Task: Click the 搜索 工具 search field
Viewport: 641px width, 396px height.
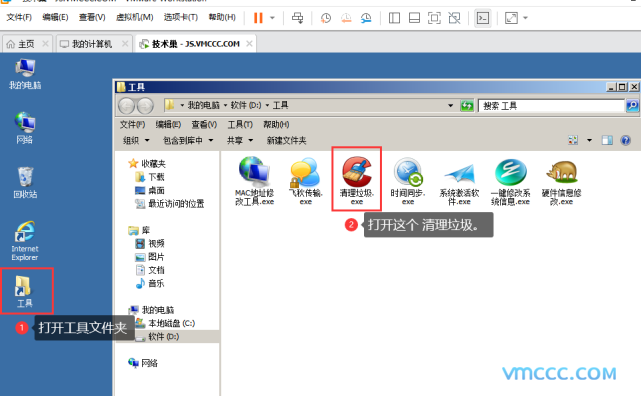Action: (551, 106)
